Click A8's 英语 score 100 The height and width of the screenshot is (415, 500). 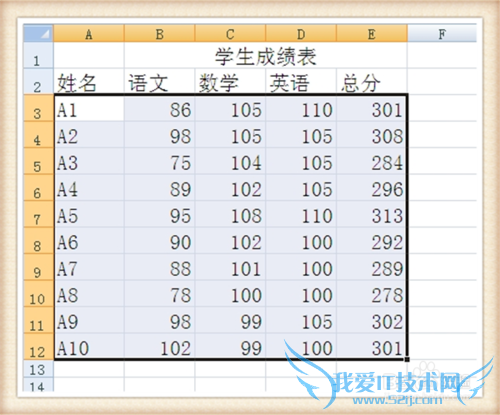tap(301, 293)
